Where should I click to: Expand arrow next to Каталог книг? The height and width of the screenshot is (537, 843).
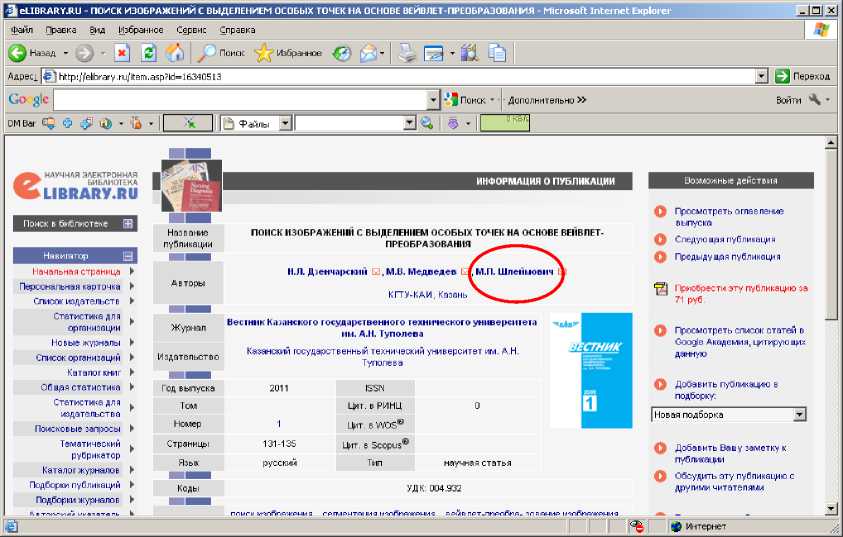pyautogui.click(x=132, y=372)
